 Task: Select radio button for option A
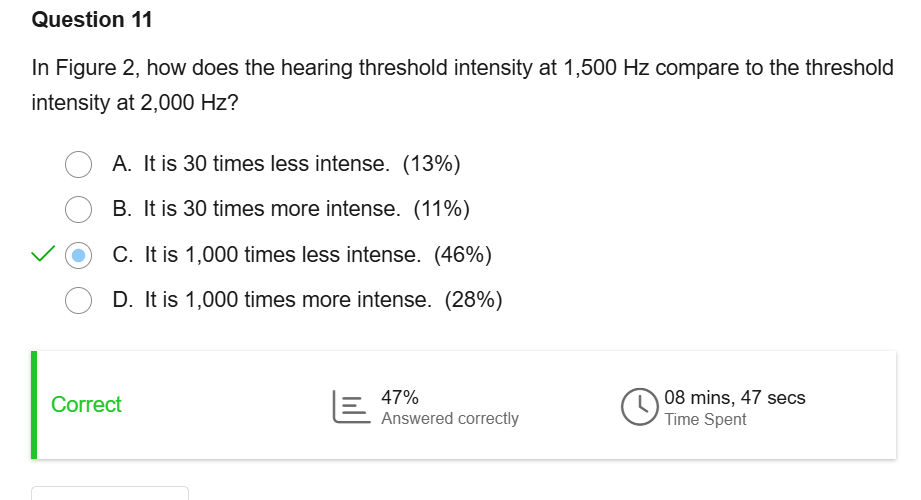(79, 164)
